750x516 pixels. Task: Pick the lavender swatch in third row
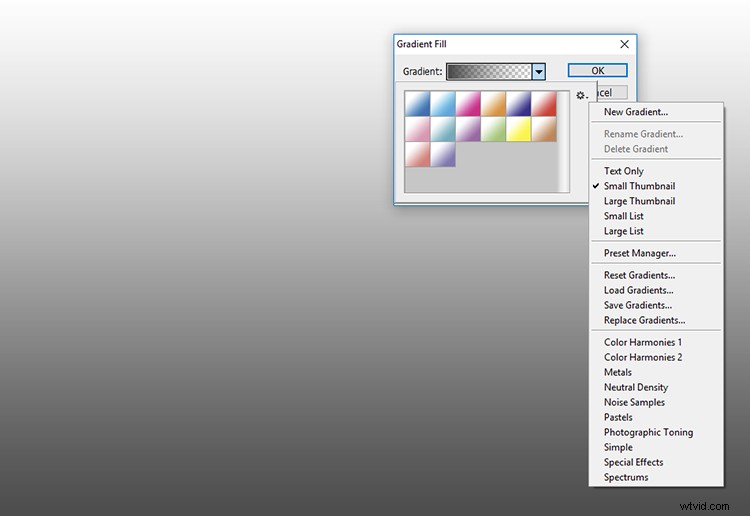(442, 154)
